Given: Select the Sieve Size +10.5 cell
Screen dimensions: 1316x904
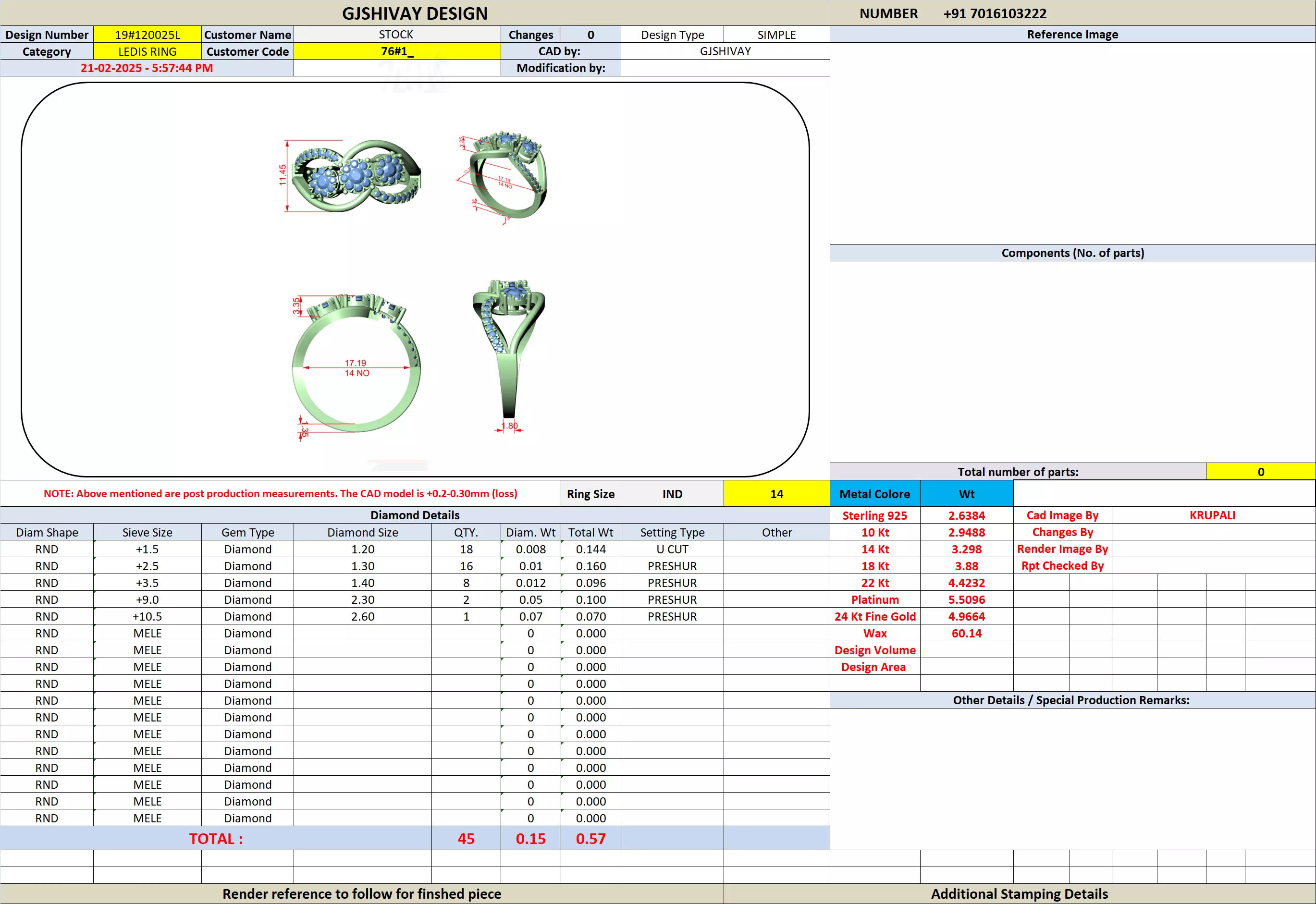Looking at the screenshot, I should (148, 616).
